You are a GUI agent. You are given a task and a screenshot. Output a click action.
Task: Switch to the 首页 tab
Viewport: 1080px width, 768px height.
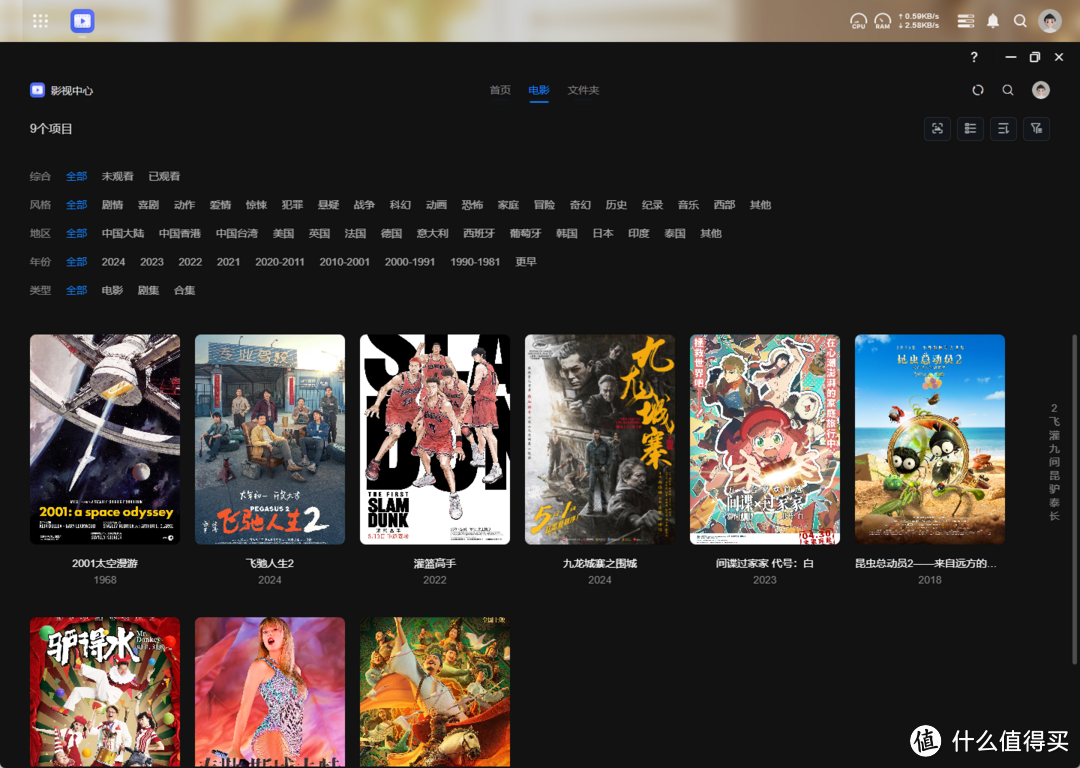click(x=500, y=90)
